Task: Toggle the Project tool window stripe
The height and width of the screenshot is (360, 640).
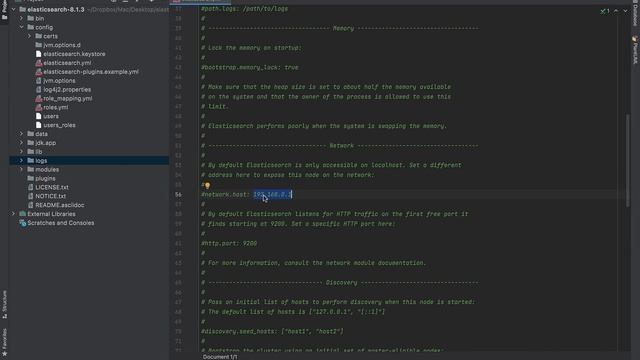Action: [4, 10]
